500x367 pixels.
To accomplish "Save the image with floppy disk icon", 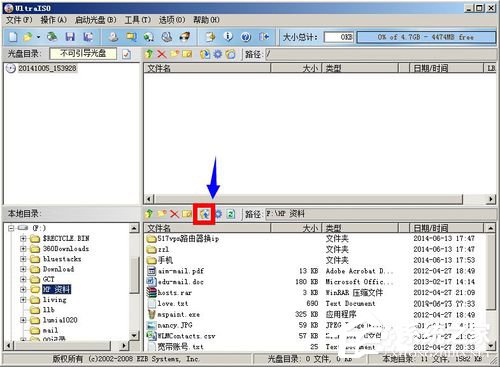I will tap(70, 37).
